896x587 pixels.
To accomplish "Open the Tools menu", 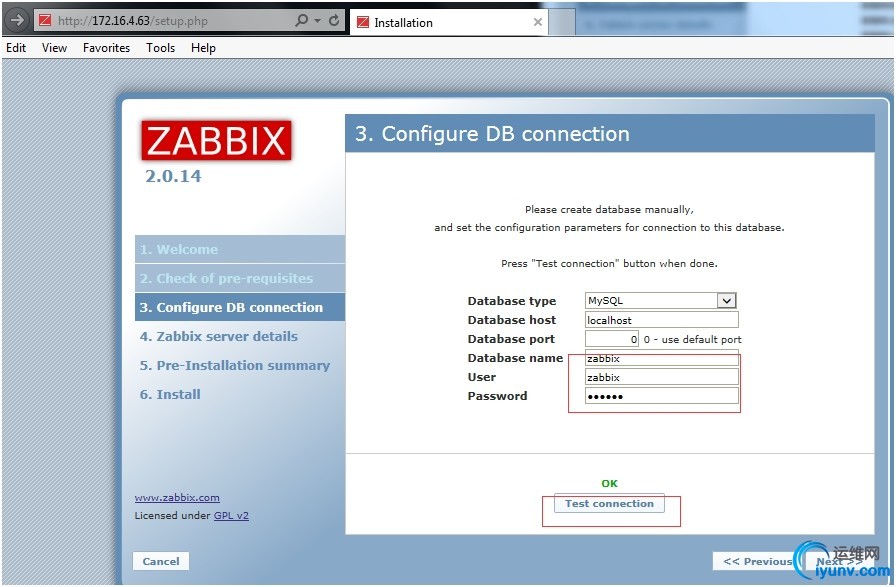I will pyautogui.click(x=161, y=48).
